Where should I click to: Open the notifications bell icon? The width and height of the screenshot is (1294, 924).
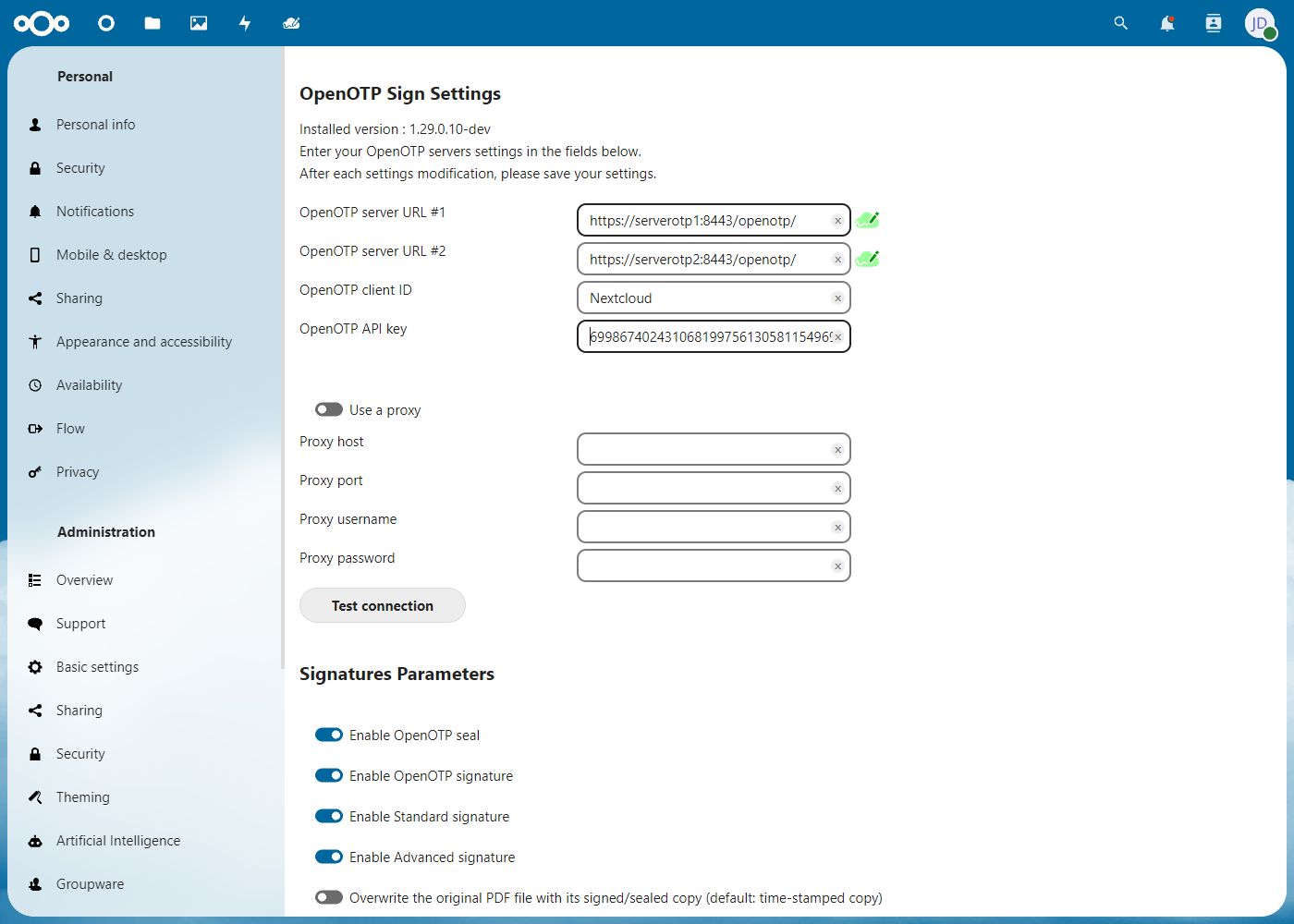point(1167,23)
